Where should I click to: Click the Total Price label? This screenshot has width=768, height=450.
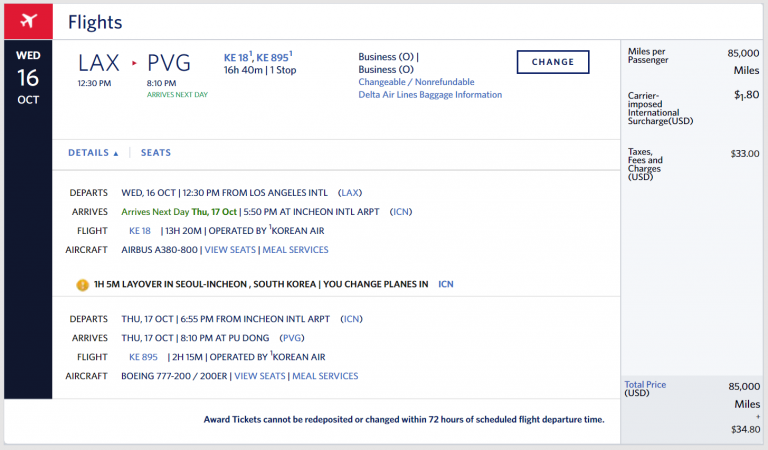644,385
